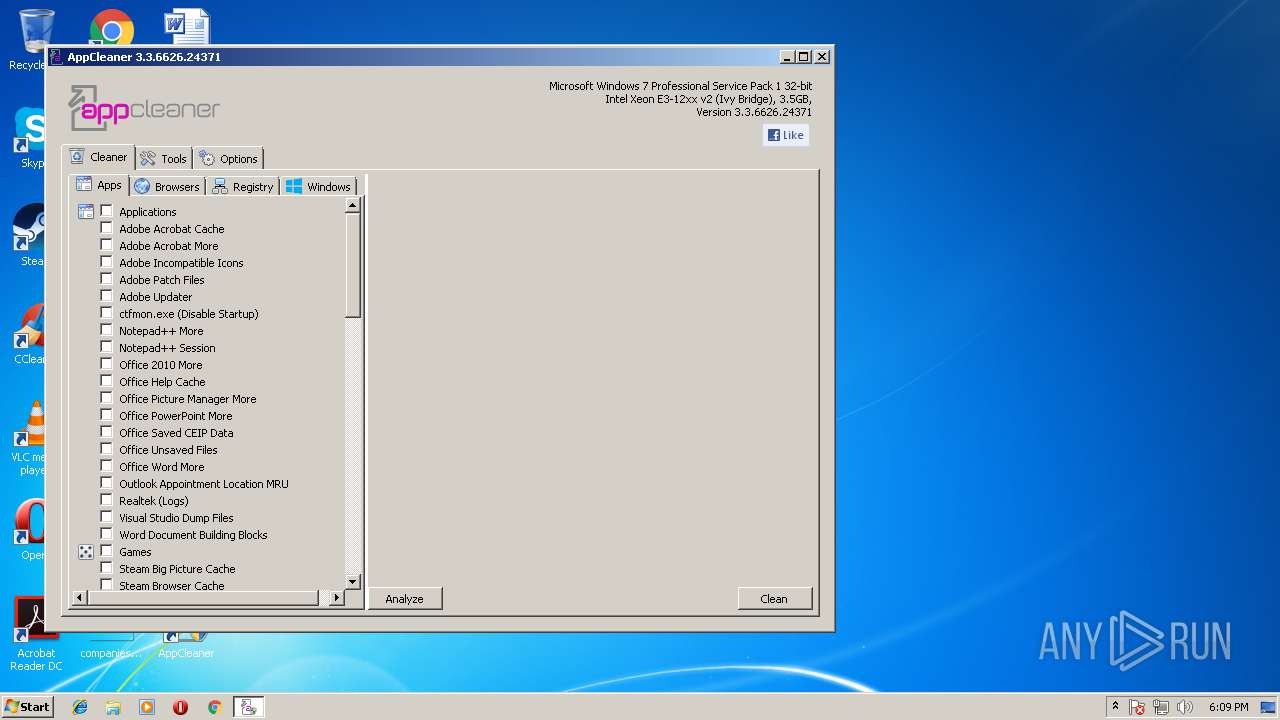This screenshot has width=1280, height=720.
Task: Select the Browsers sub-tab
Action: [167, 187]
